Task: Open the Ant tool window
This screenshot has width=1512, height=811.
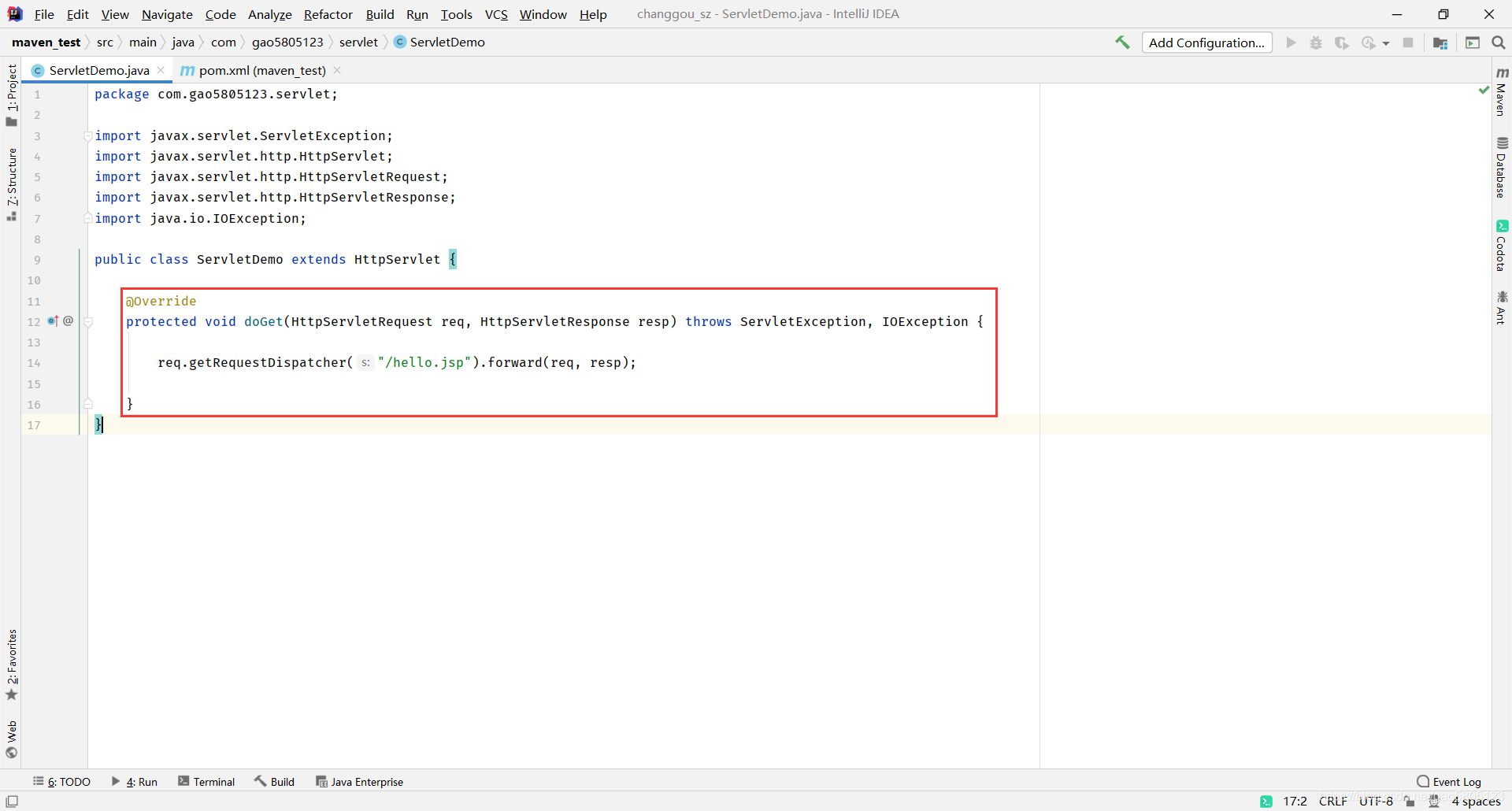Action: (x=1502, y=307)
